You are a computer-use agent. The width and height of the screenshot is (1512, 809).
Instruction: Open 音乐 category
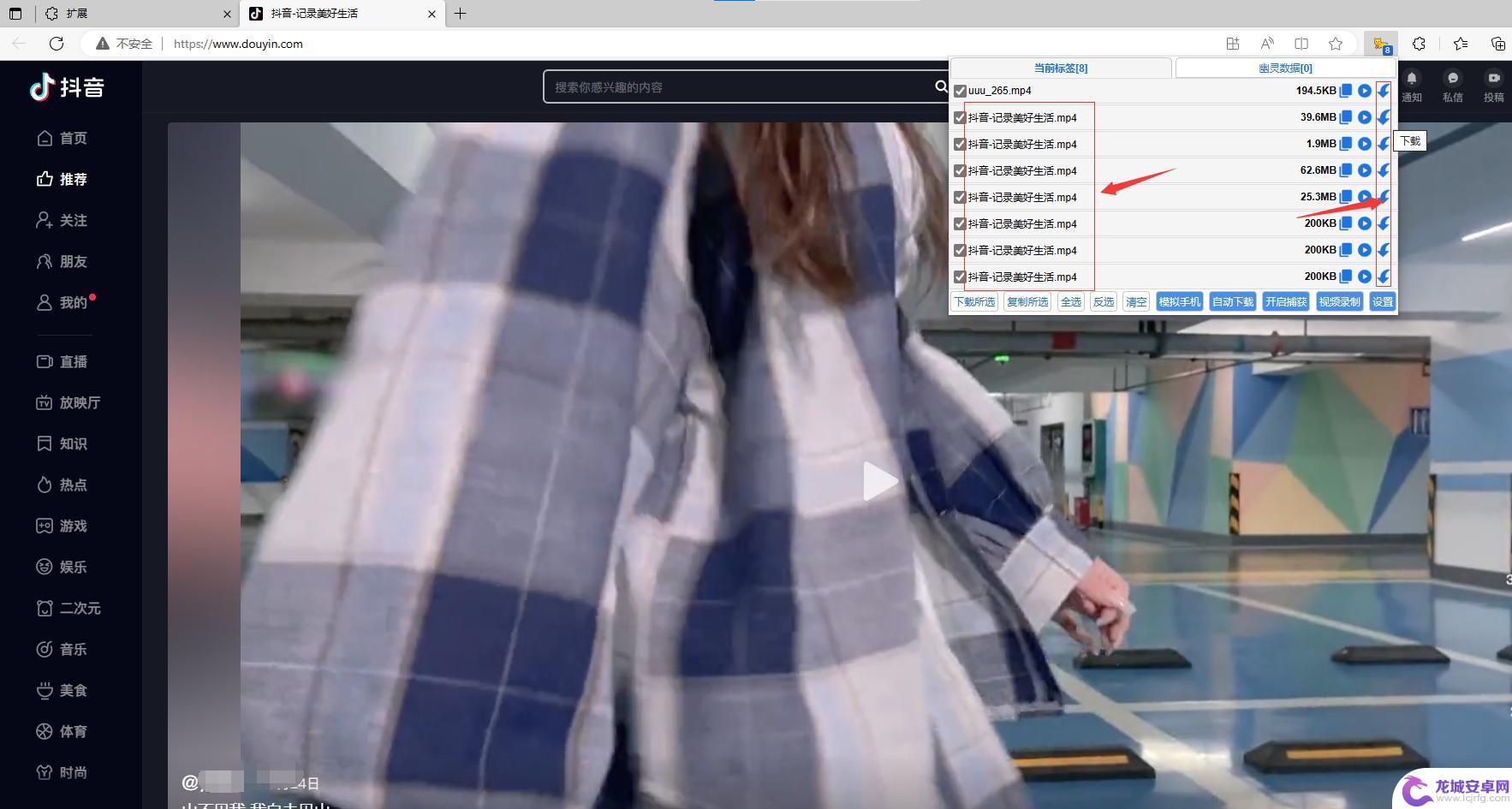62,649
